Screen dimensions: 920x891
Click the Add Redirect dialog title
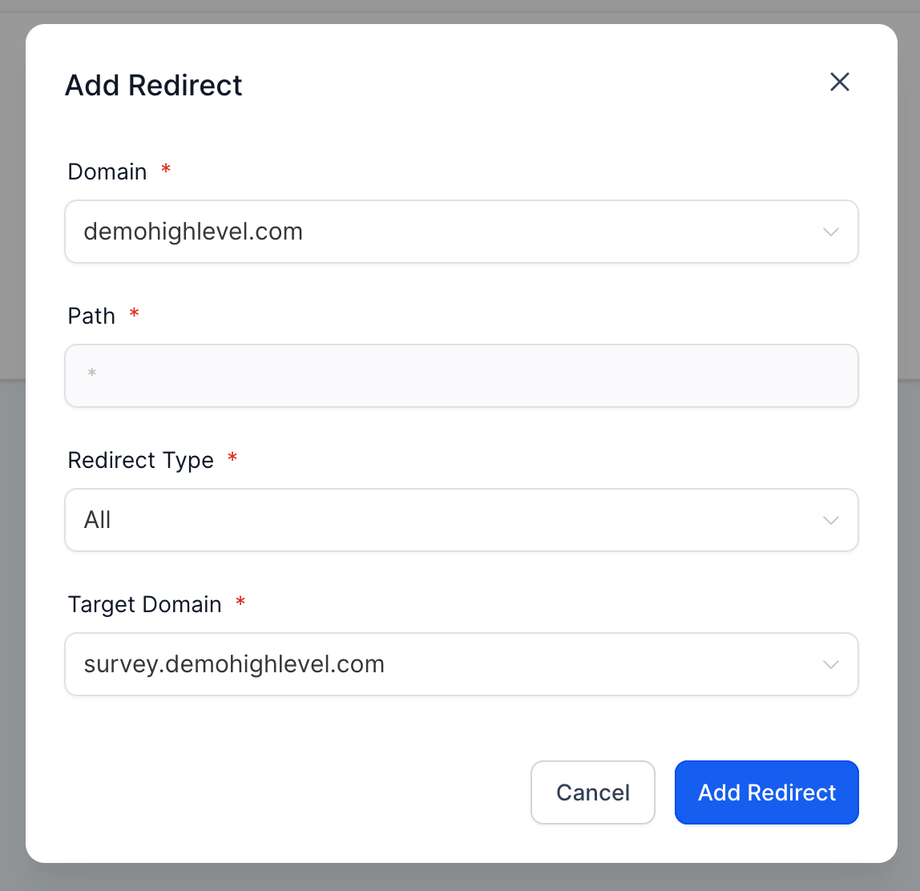click(153, 85)
